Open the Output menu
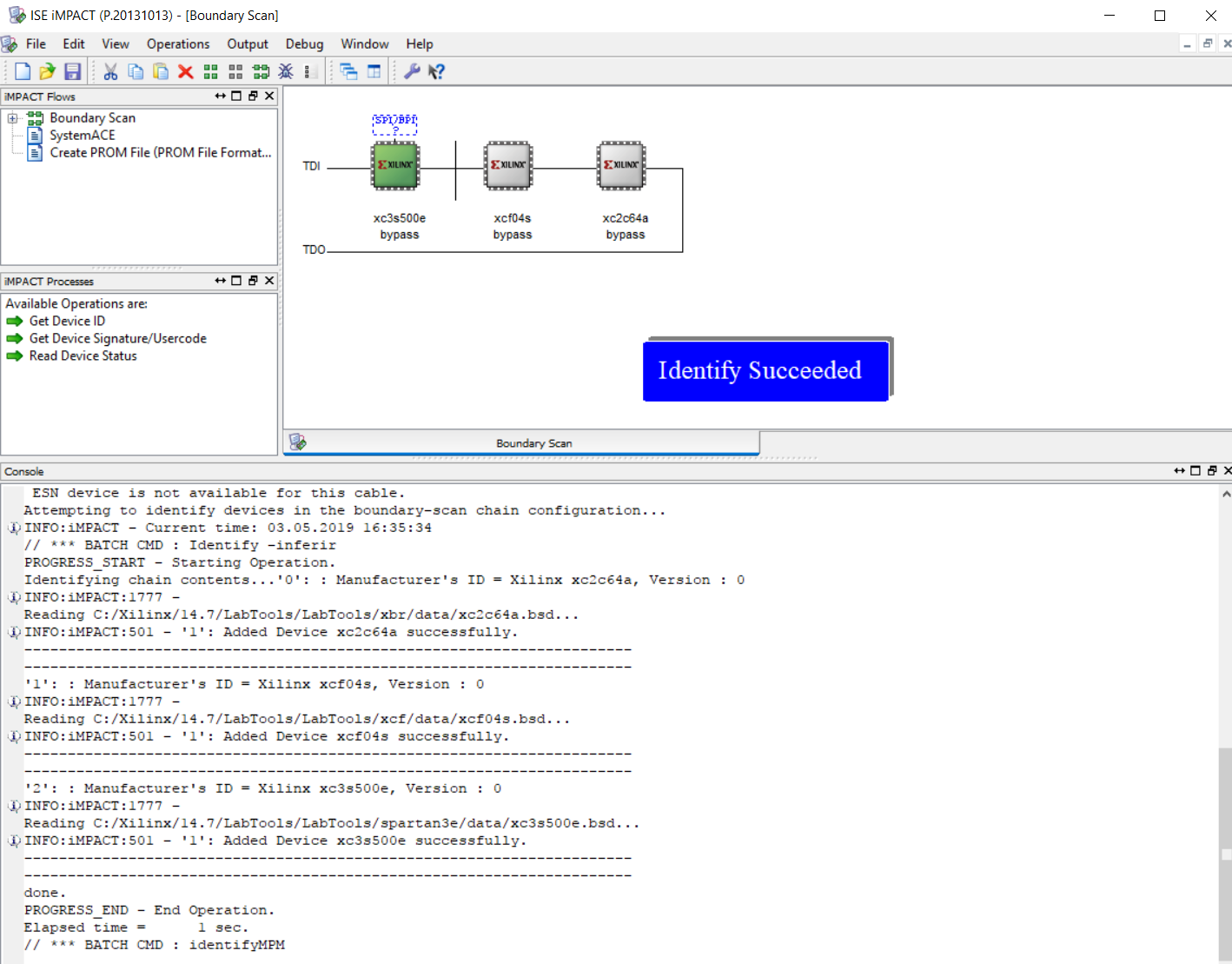 [248, 44]
